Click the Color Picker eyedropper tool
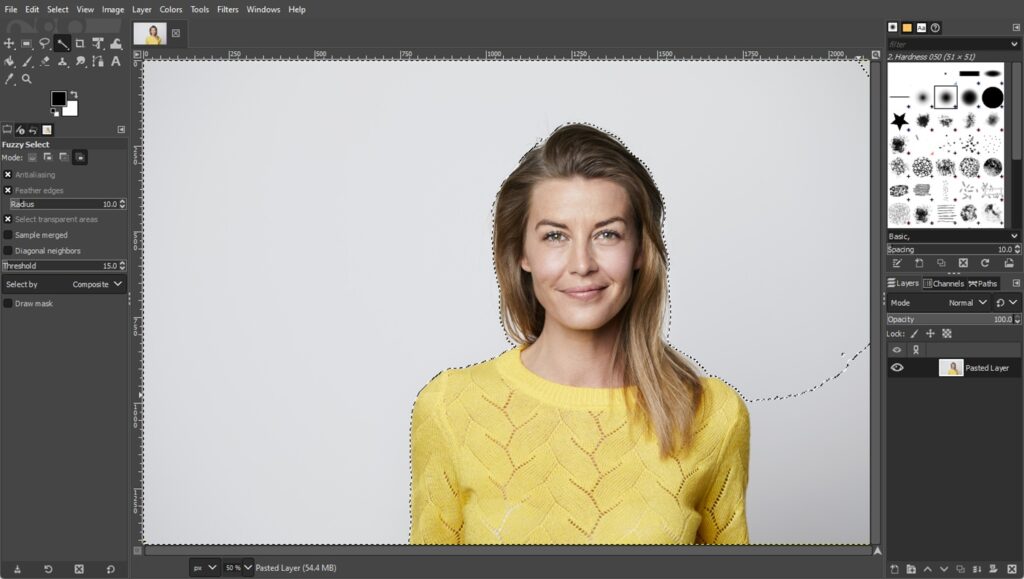 (x=9, y=79)
